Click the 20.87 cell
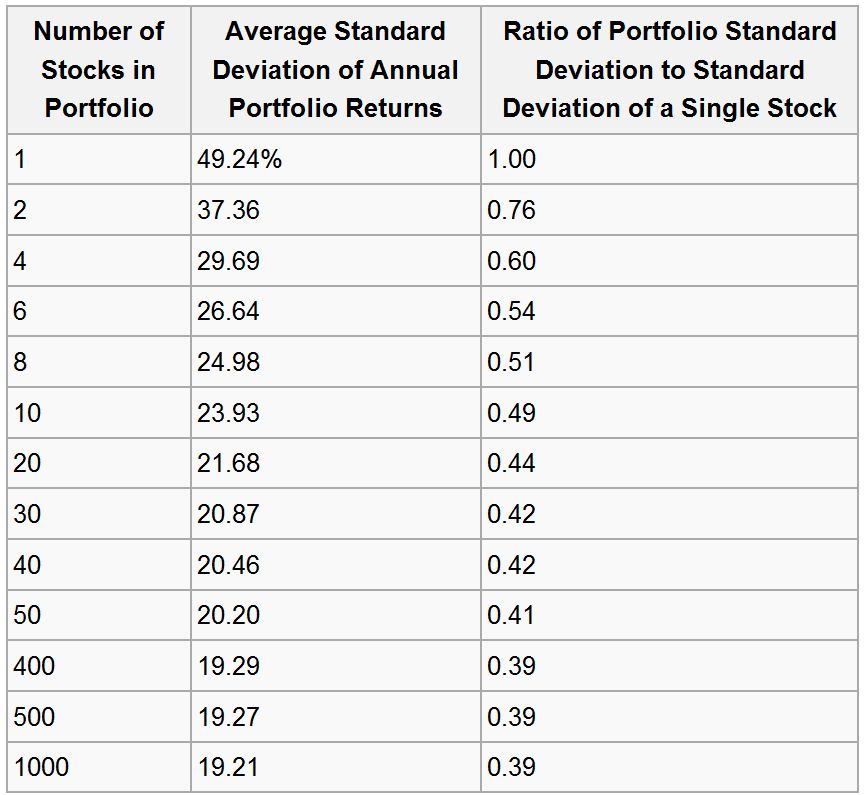Viewport: 864px width, 795px height. coord(228,514)
